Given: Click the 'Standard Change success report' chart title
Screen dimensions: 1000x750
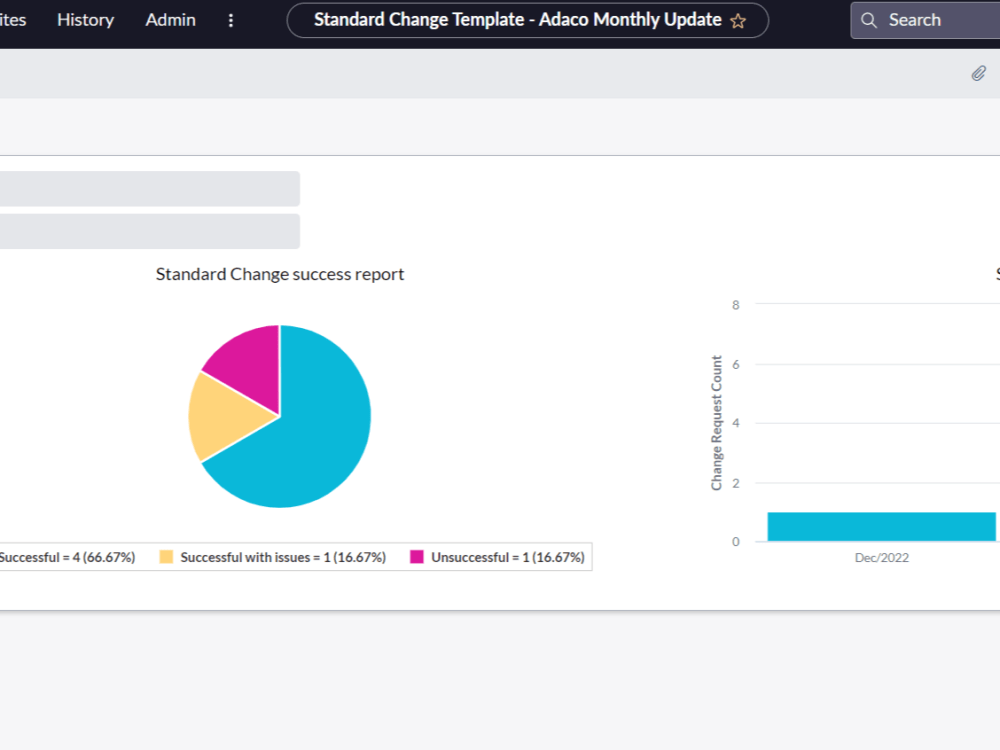Looking at the screenshot, I should pyautogui.click(x=280, y=273).
